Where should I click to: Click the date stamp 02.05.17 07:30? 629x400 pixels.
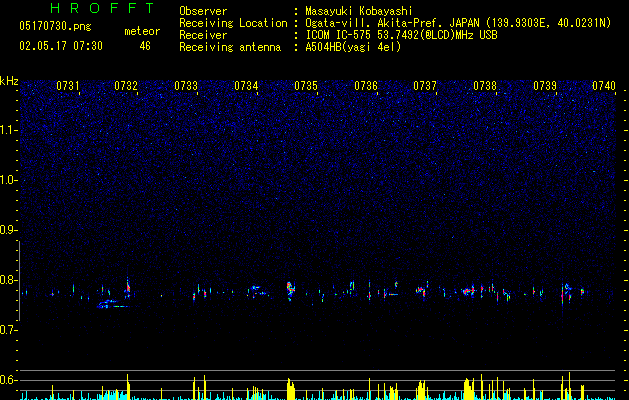[x=61, y=46]
